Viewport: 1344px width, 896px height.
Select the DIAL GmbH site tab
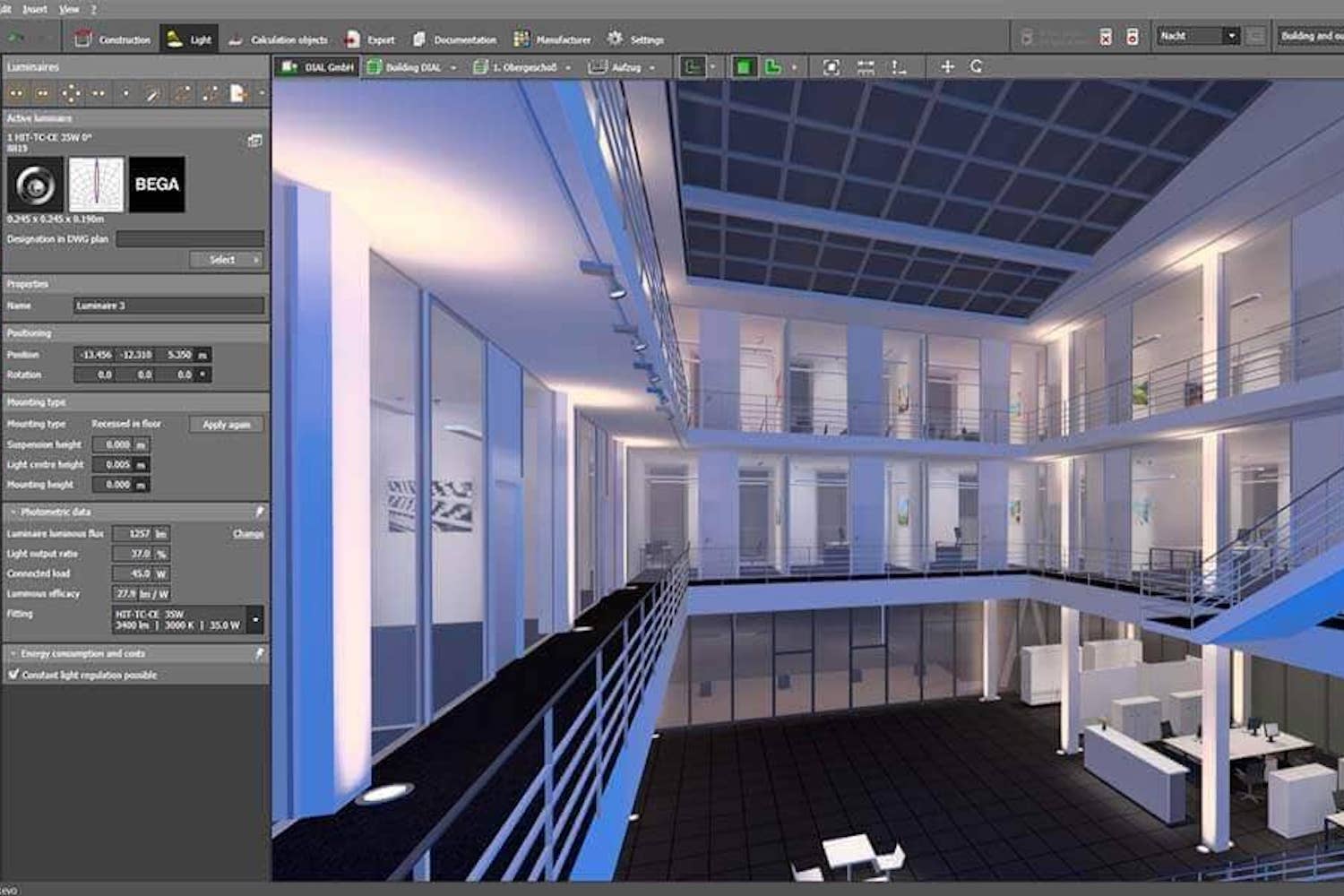(316, 67)
